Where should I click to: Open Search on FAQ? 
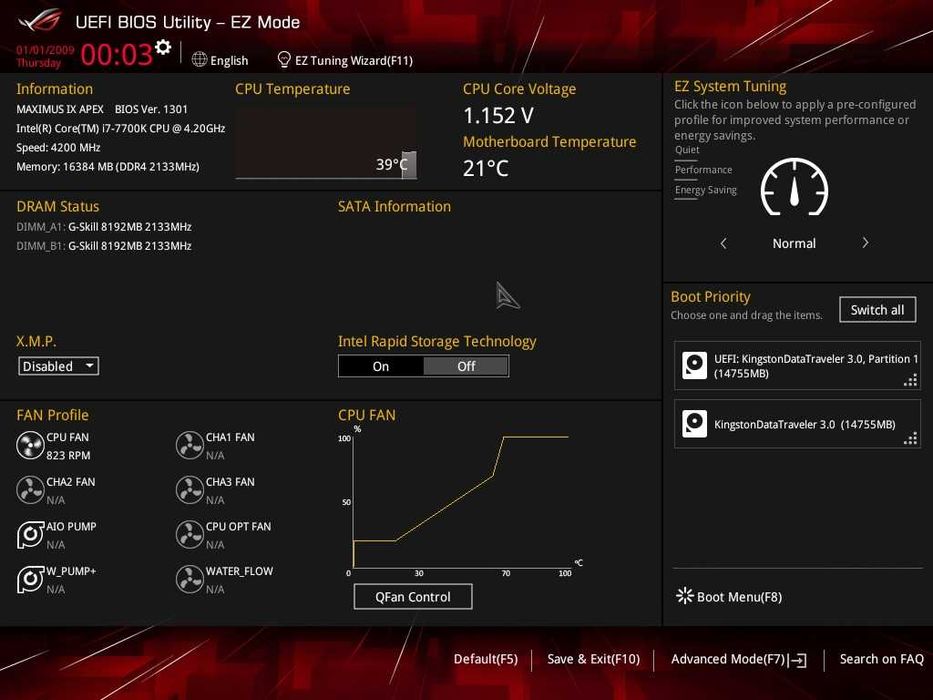[x=881, y=659]
